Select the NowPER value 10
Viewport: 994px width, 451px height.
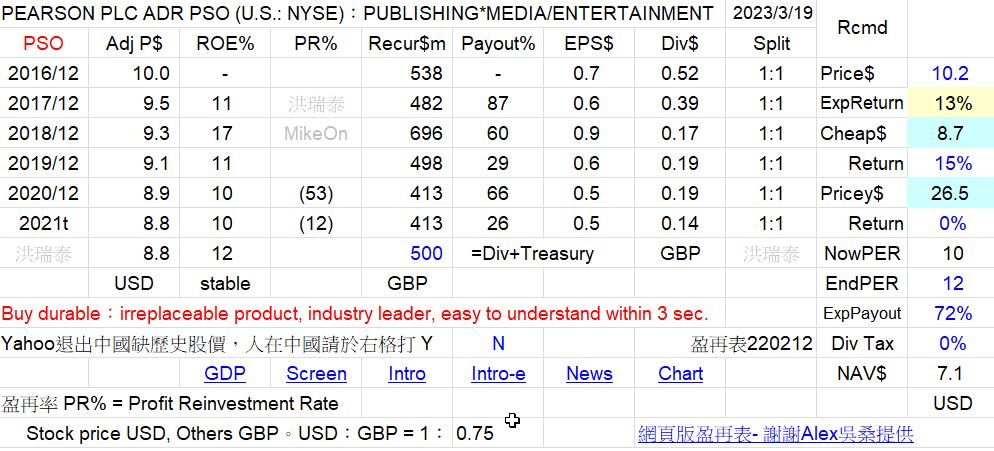click(x=950, y=253)
